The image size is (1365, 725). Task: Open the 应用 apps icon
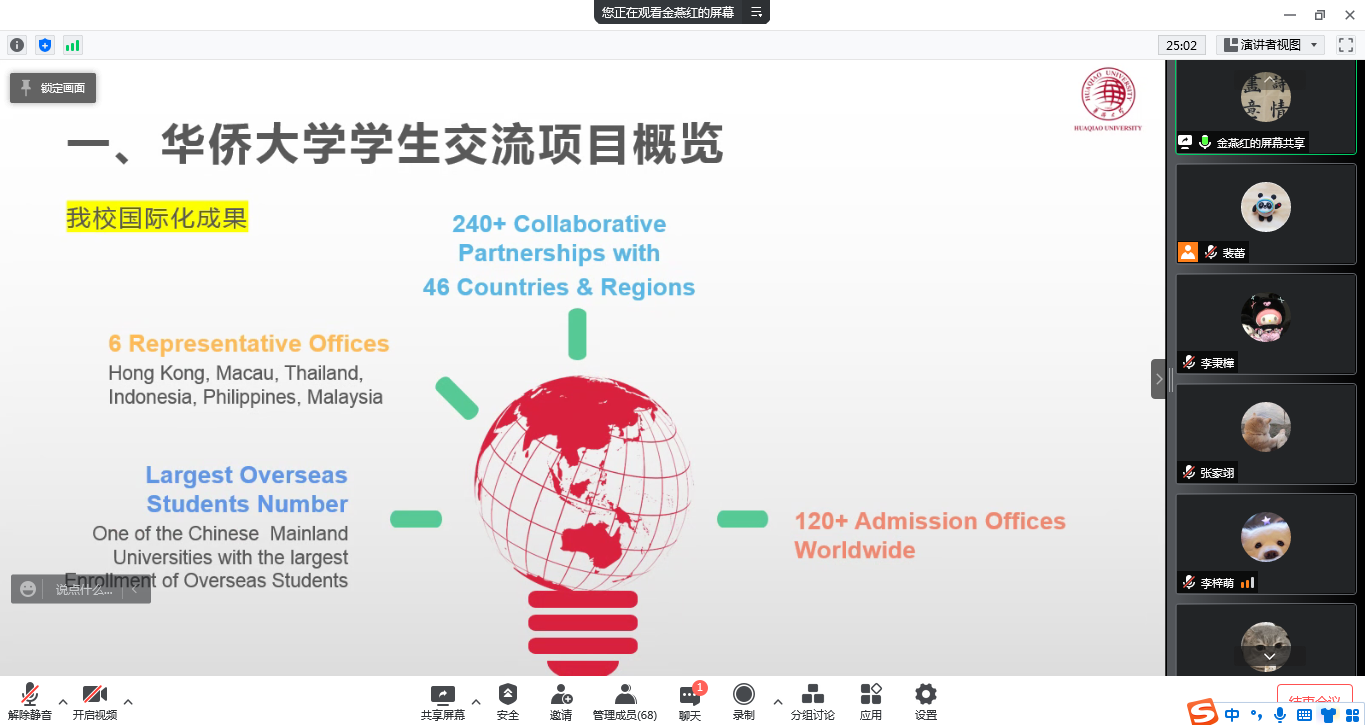[871, 699]
